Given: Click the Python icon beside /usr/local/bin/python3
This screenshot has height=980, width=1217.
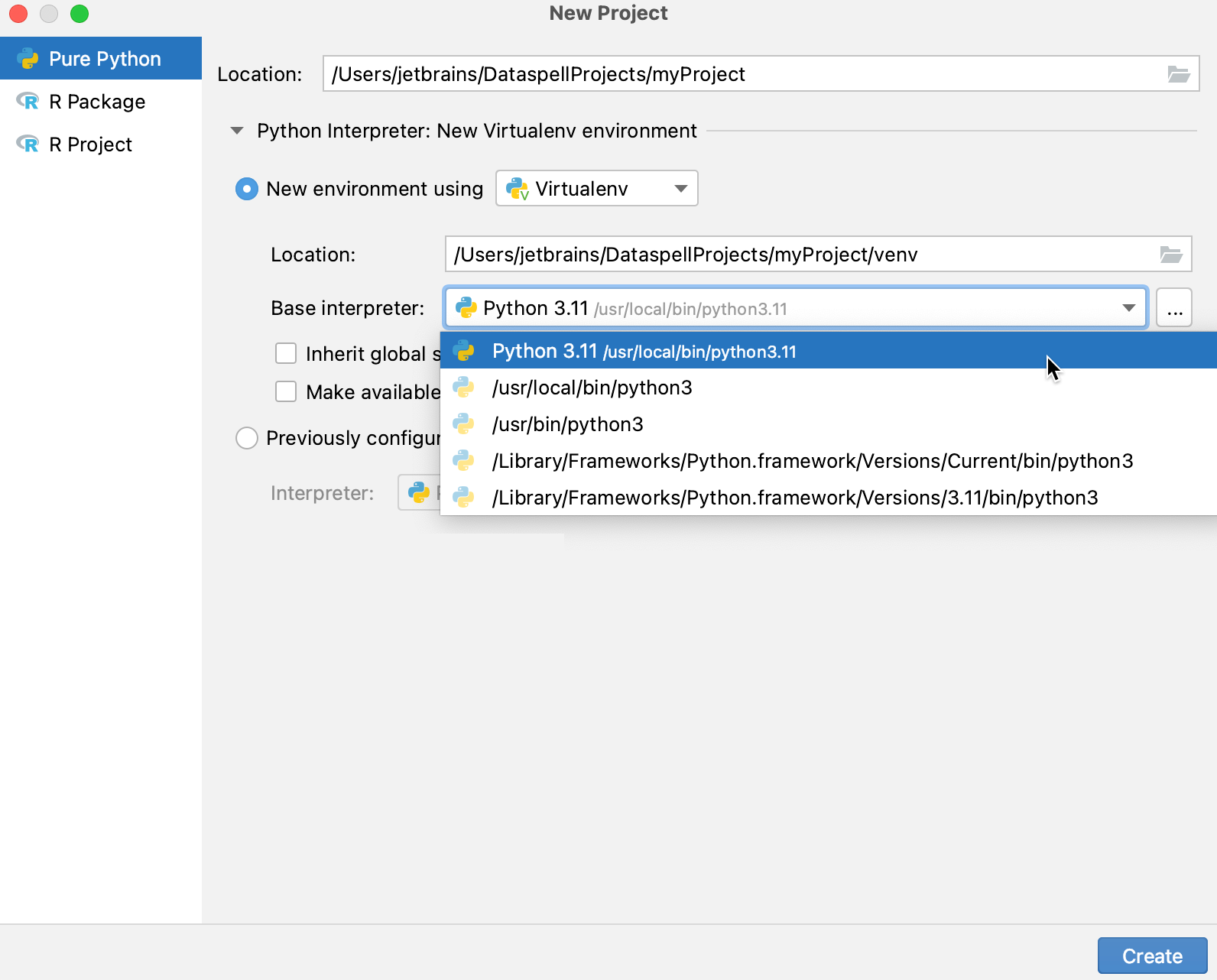Looking at the screenshot, I should (x=464, y=388).
